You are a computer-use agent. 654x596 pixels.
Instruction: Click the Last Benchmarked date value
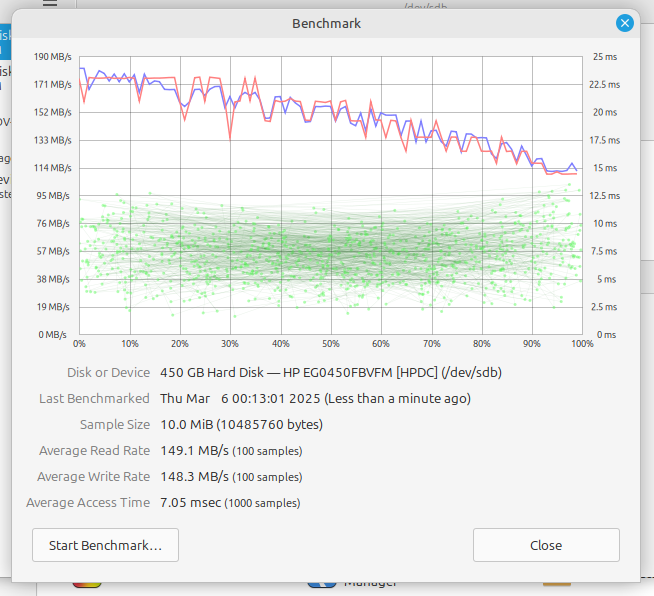315,399
